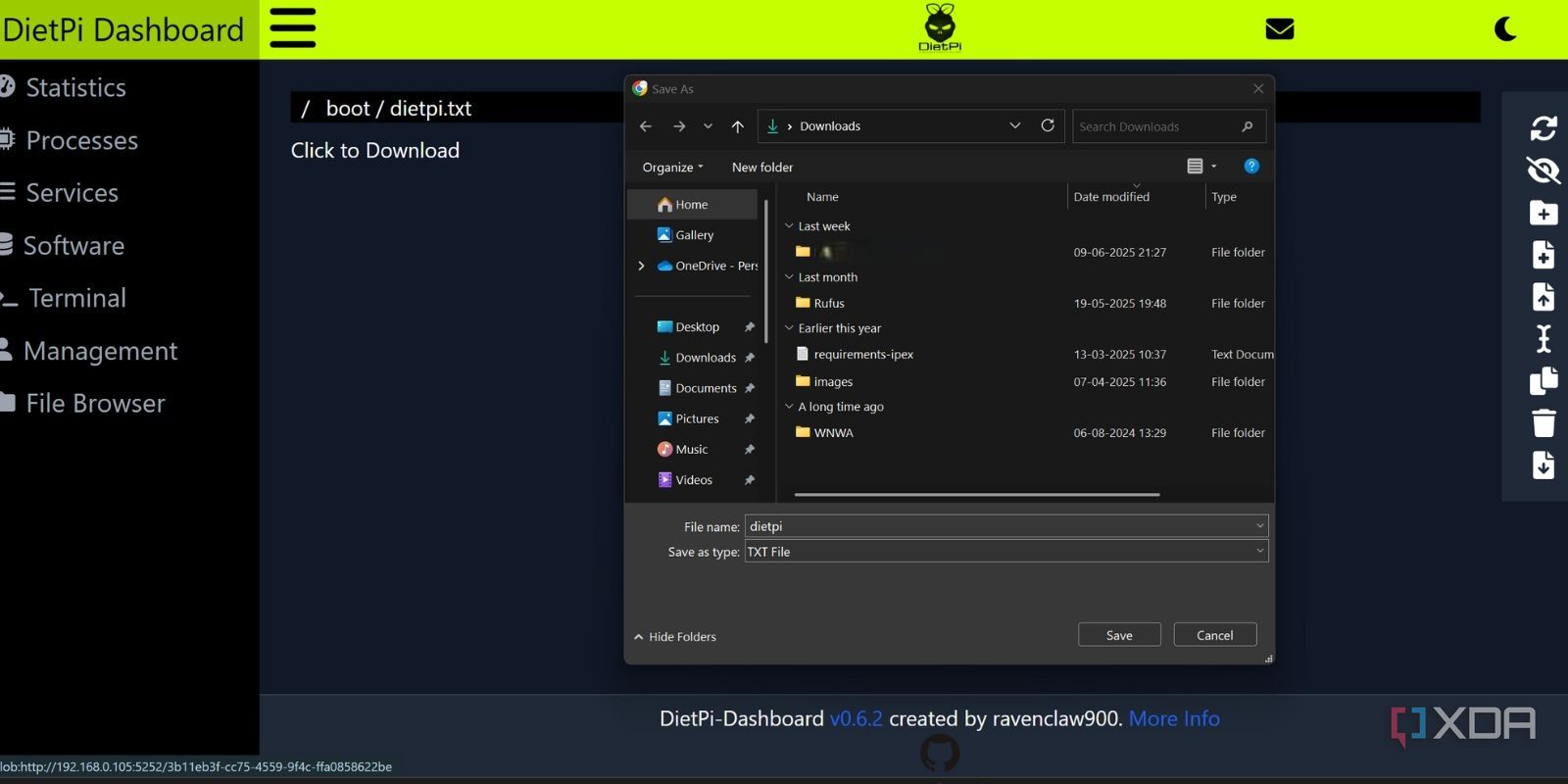Expand the OneDrive tree node

click(641, 266)
